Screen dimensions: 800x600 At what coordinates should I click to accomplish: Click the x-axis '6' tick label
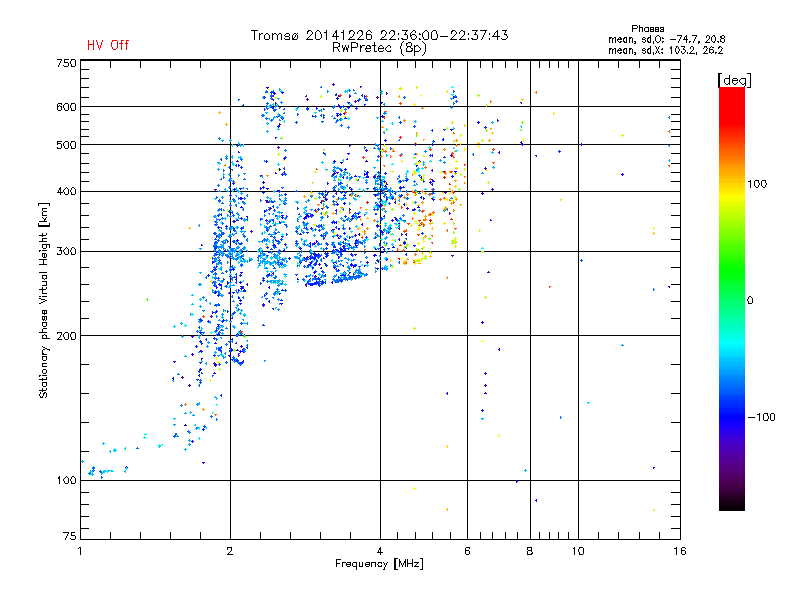[467, 551]
